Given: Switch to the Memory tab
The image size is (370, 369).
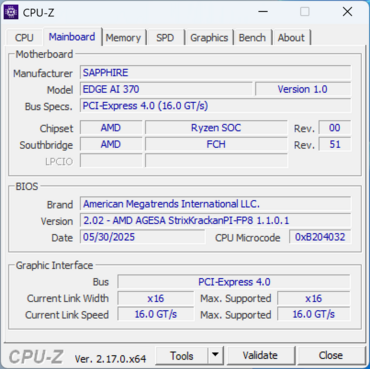Looking at the screenshot, I should point(123,38).
